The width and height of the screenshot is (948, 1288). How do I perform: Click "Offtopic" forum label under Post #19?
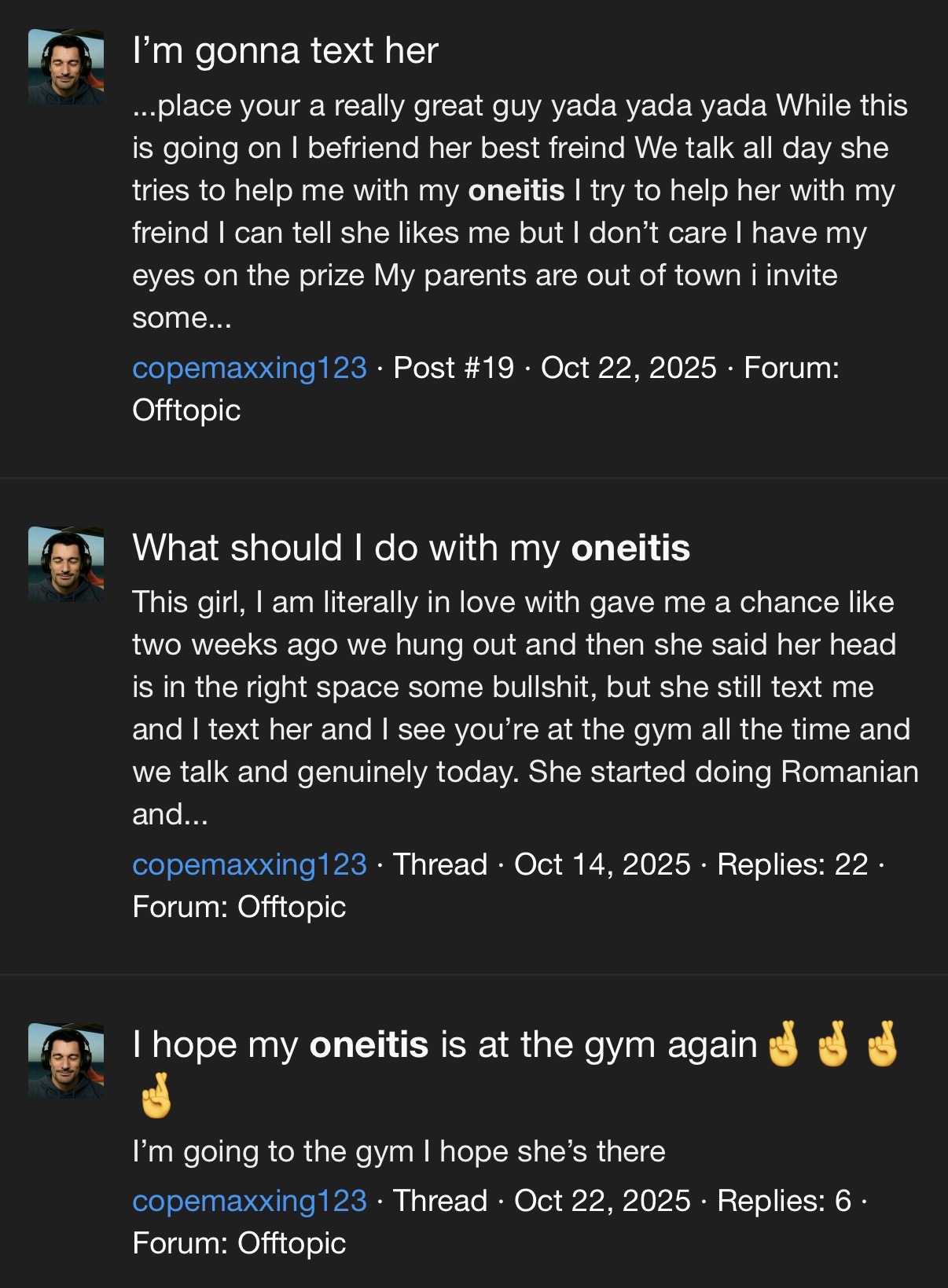coord(186,410)
